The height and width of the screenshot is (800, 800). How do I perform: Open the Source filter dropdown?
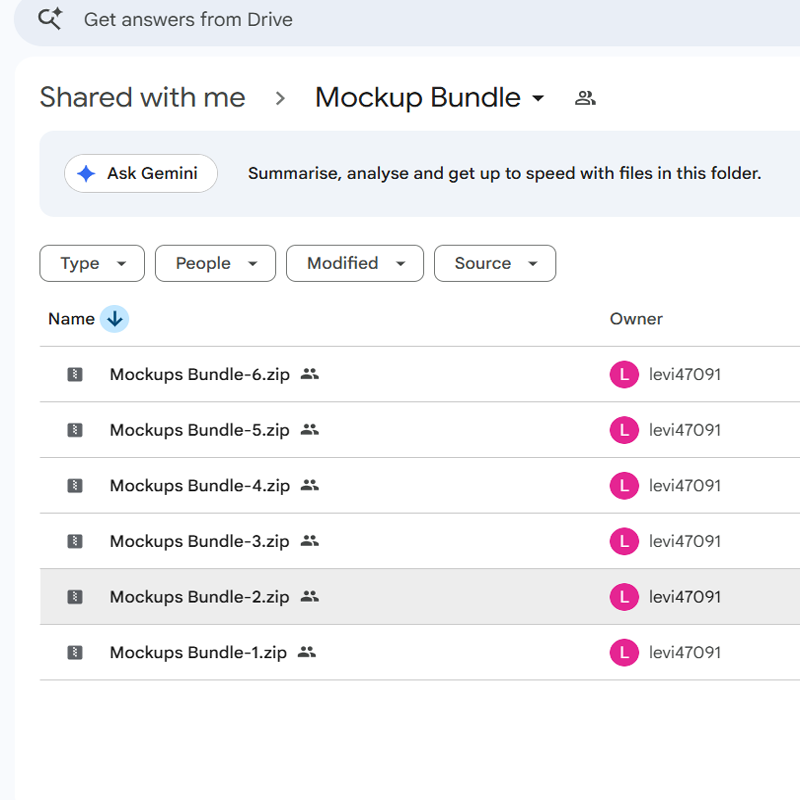(x=495, y=263)
